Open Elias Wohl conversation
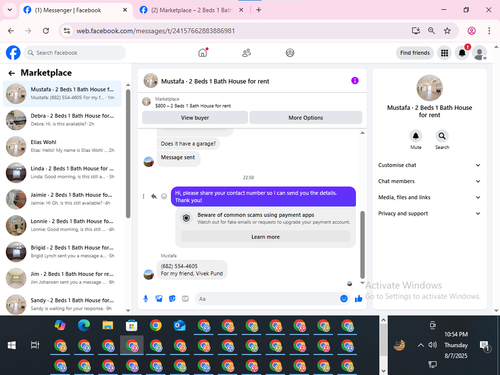500x375 pixels. point(62,146)
